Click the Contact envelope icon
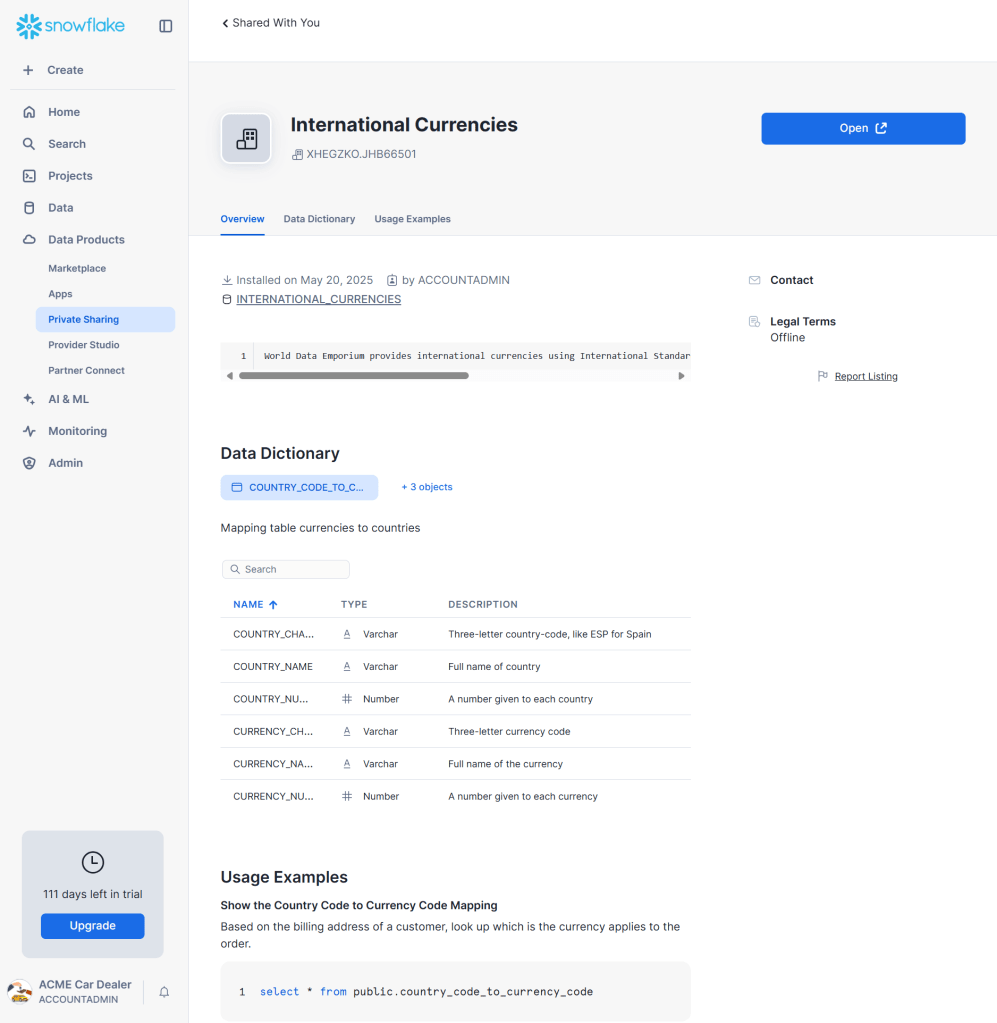This screenshot has width=997, height=1023. point(754,280)
